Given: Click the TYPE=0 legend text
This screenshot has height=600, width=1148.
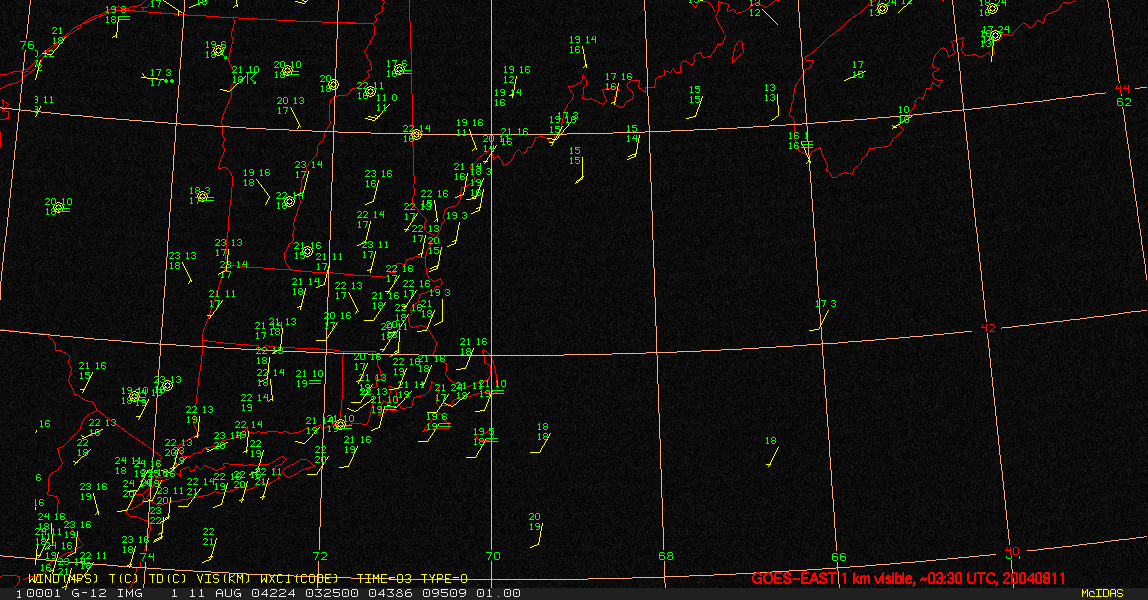Looking at the screenshot, I should (442, 579).
